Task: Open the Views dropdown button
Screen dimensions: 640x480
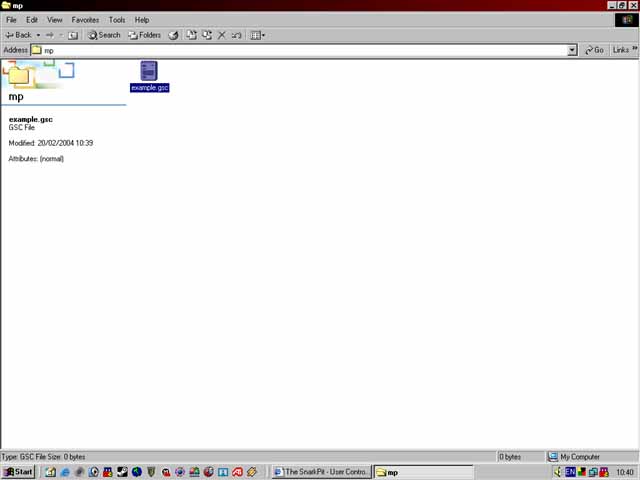Action: pos(257,35)
